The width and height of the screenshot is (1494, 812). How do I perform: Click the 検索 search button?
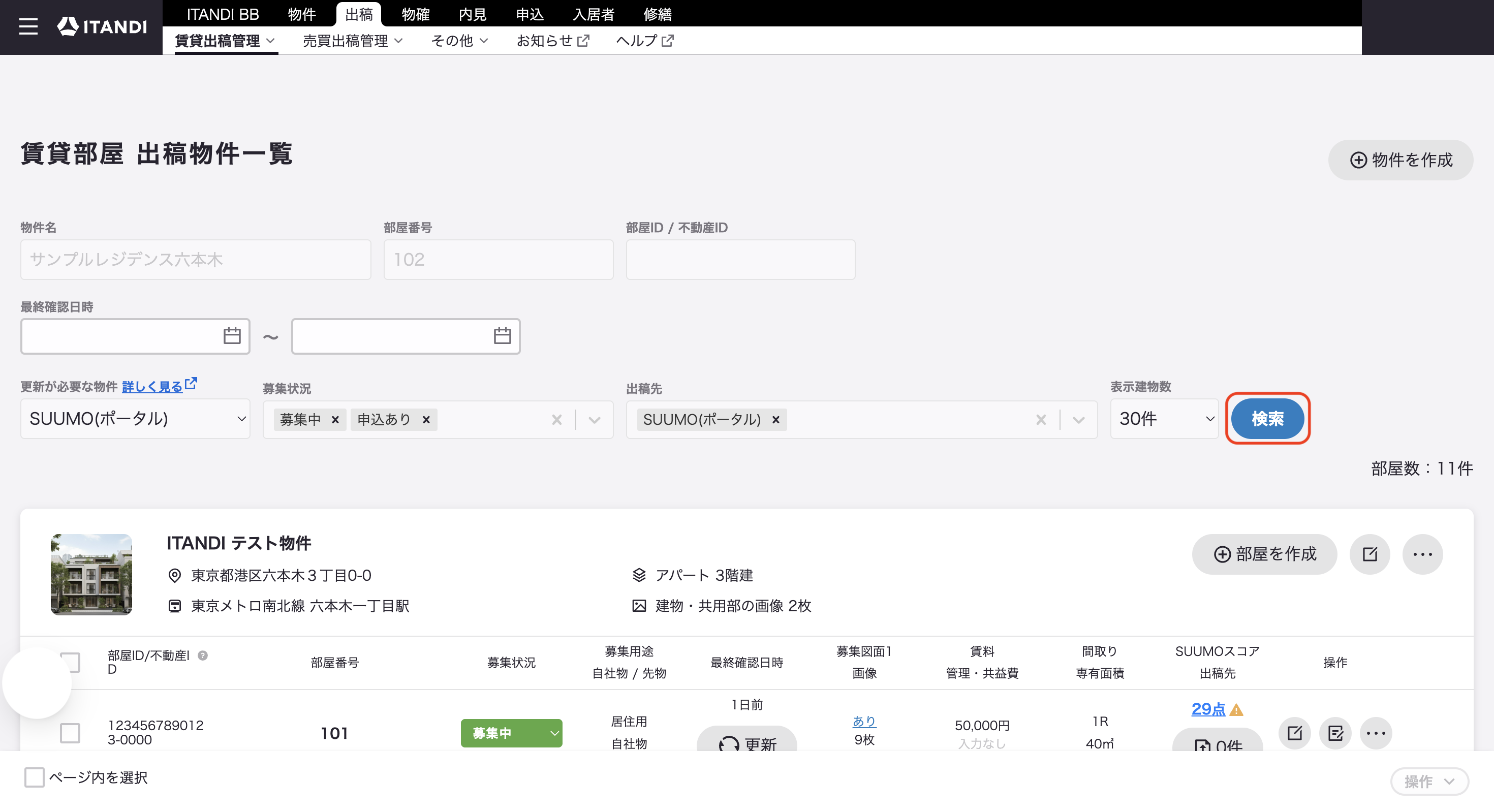tap(1267, 419)
